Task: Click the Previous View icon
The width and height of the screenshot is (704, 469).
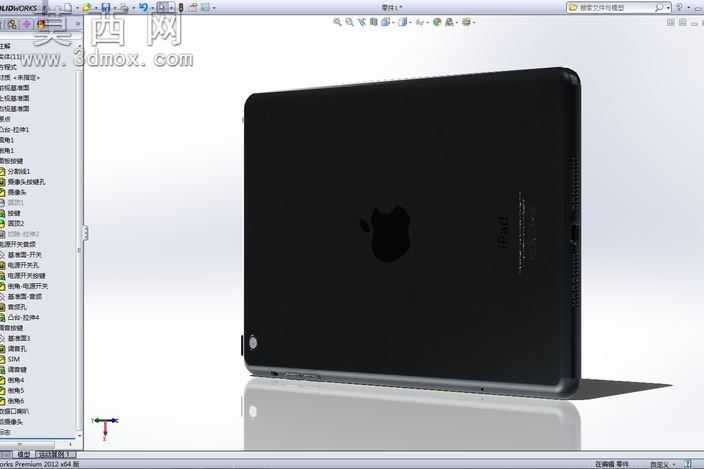Action: pos(362,22)
